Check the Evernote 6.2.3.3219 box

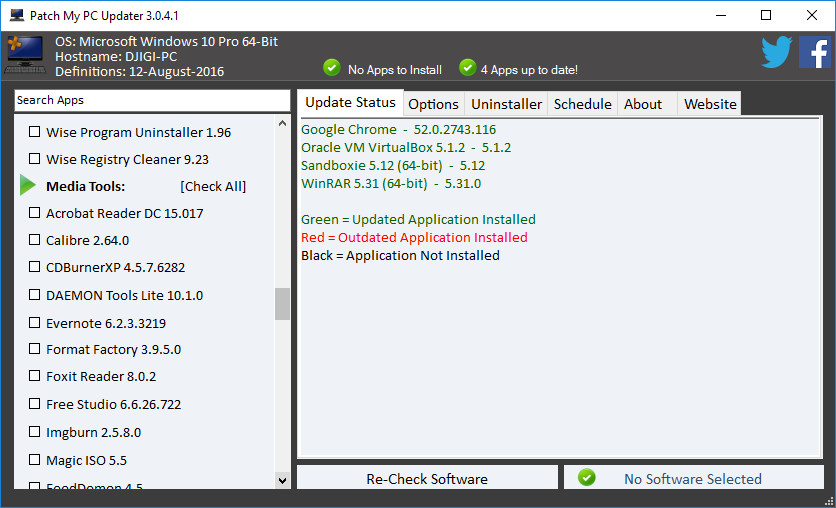35,322
